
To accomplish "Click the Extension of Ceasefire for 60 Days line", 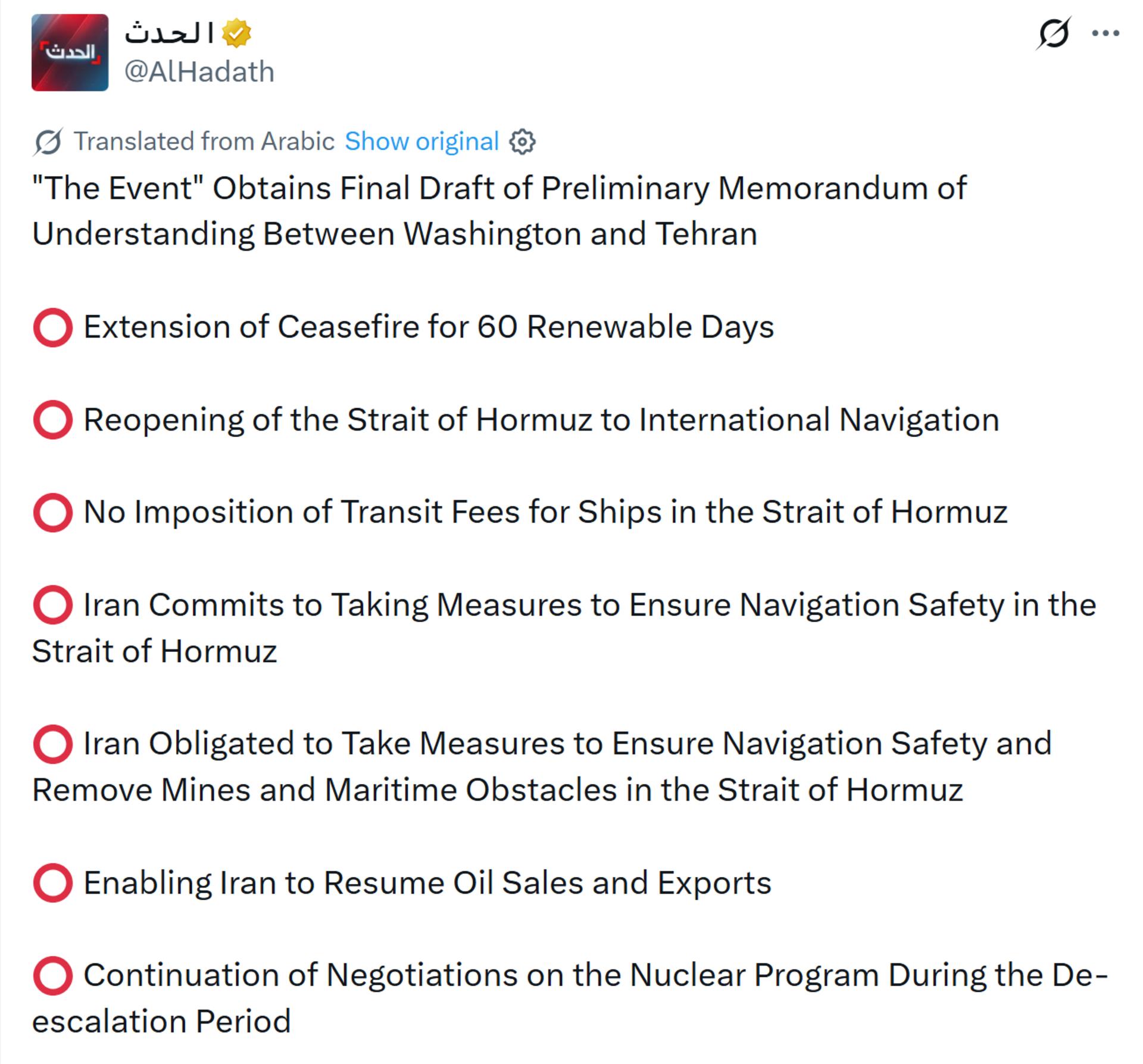I will [429, 327].
